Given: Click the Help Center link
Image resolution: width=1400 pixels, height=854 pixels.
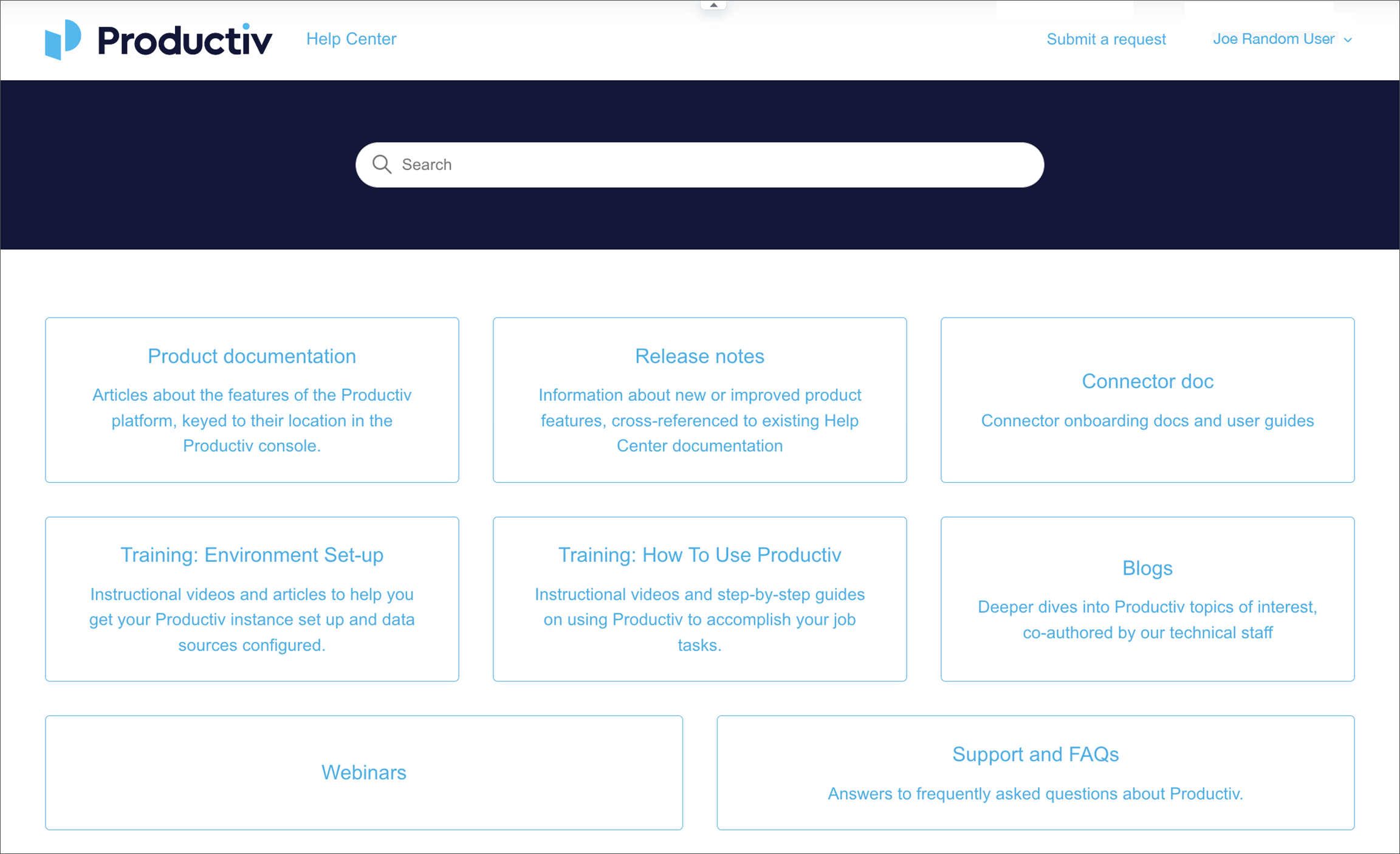Looking at the screenshot, I should coord(351,39).
